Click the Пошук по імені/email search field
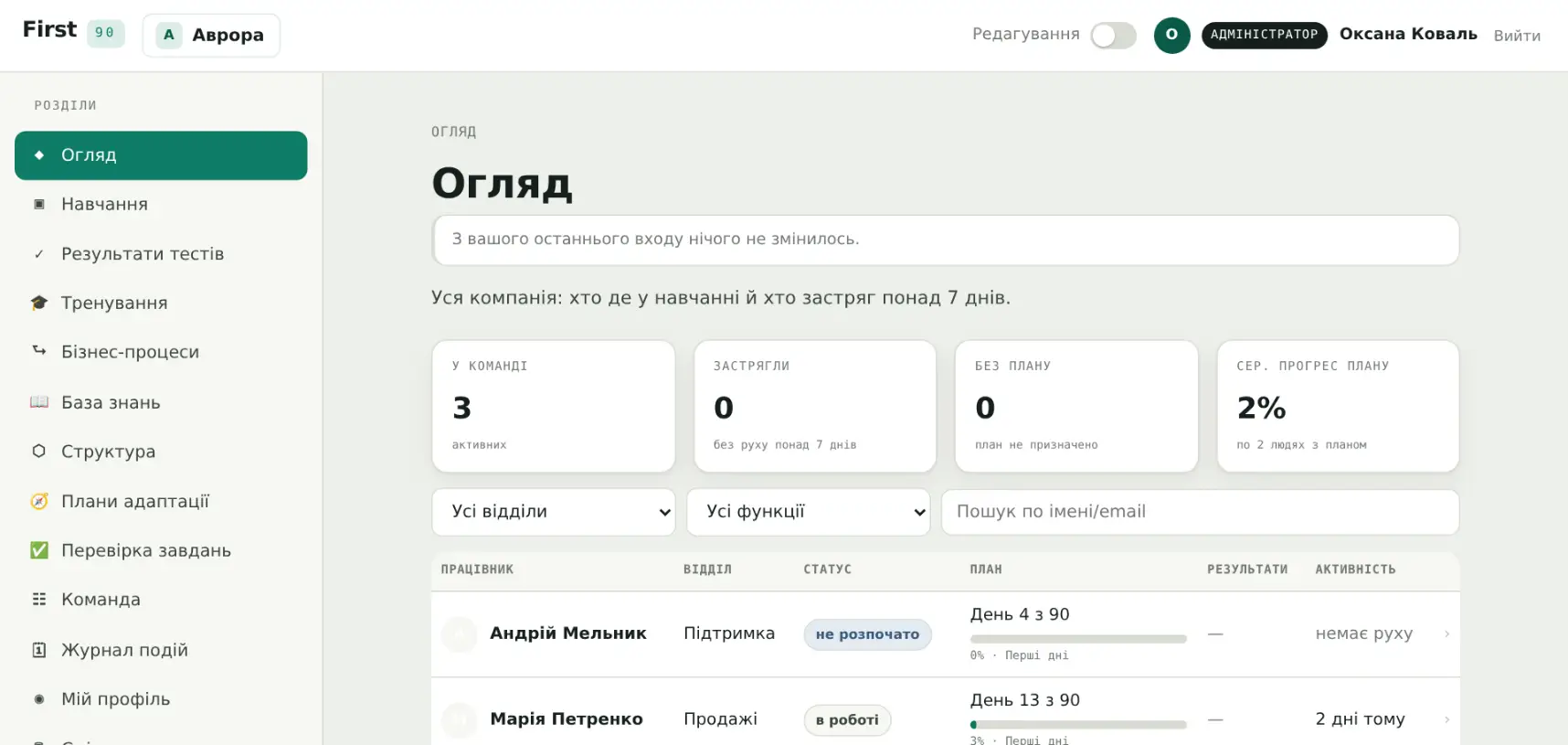The width and height of the screenshot is (1568, 745). (x=1200, y=512)
